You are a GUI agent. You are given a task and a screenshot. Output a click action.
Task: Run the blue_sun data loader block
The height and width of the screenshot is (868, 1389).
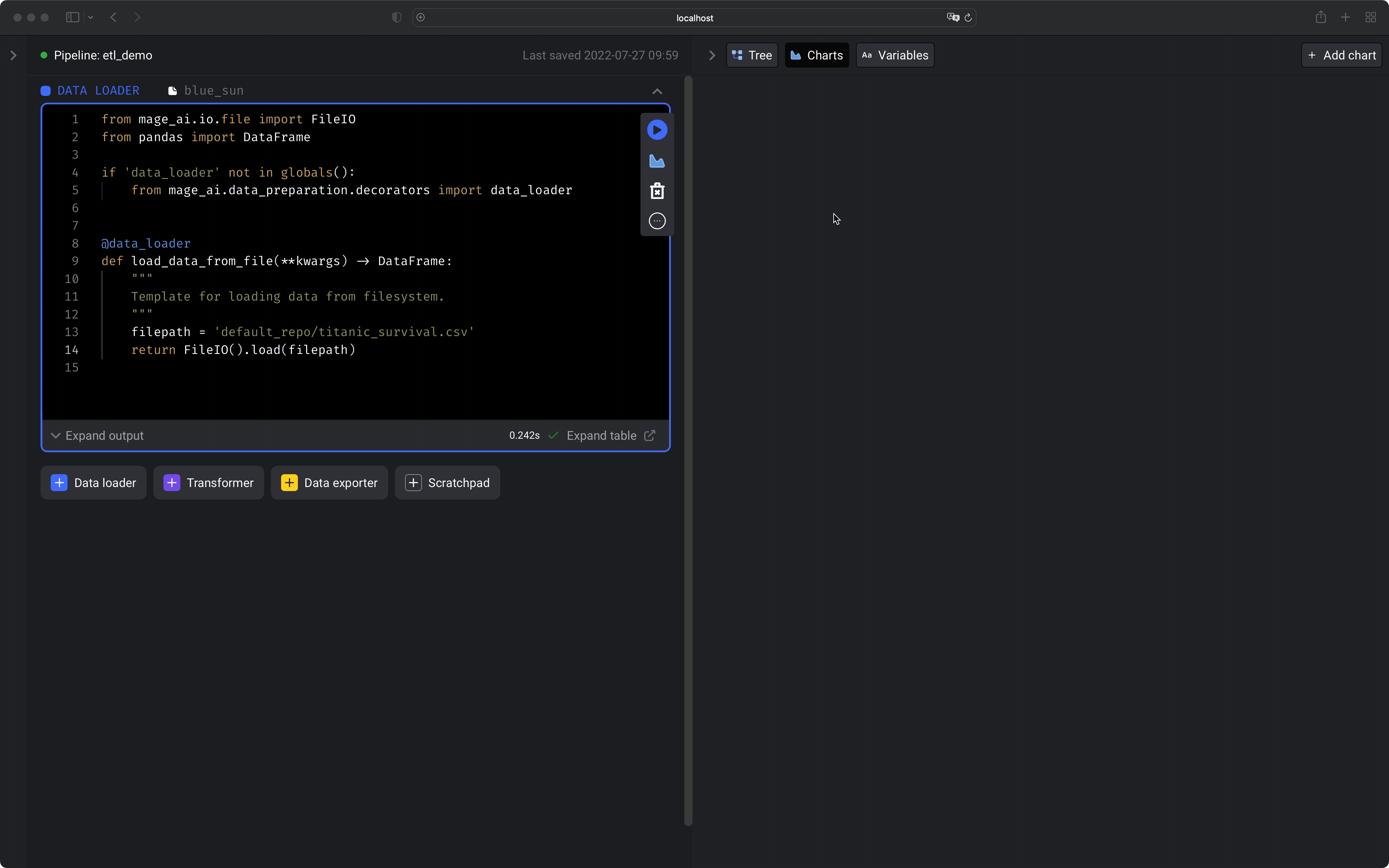tap(657, 130)
